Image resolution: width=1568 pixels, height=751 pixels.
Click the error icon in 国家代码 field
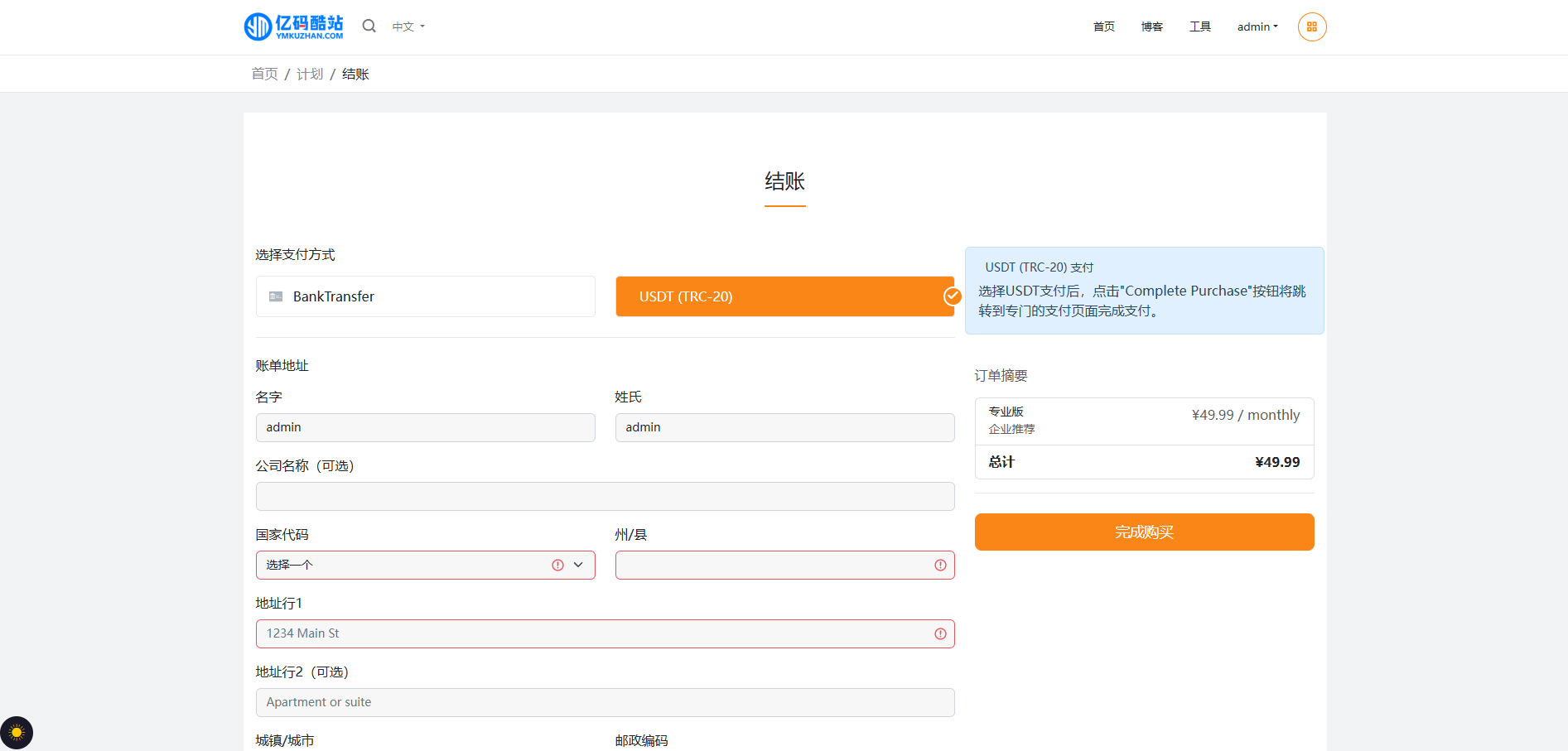pos(557,565)
